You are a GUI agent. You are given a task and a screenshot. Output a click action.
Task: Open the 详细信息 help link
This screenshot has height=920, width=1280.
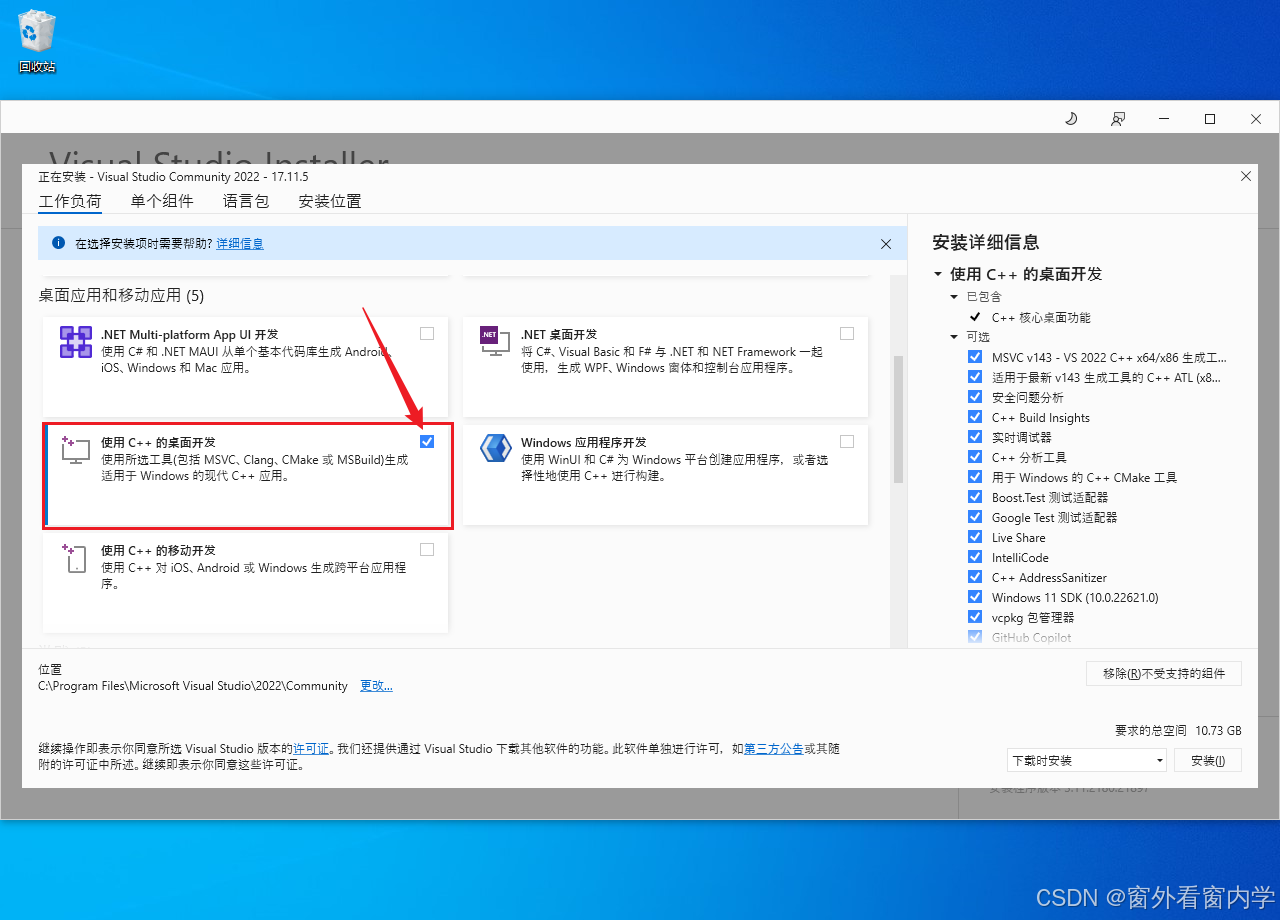pyautogui.click(x=240, y=243)
